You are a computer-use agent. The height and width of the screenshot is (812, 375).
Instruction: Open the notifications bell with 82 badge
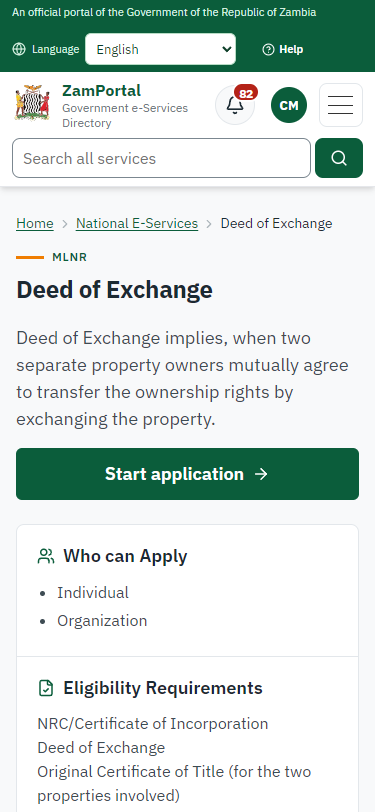pos(235,105)
